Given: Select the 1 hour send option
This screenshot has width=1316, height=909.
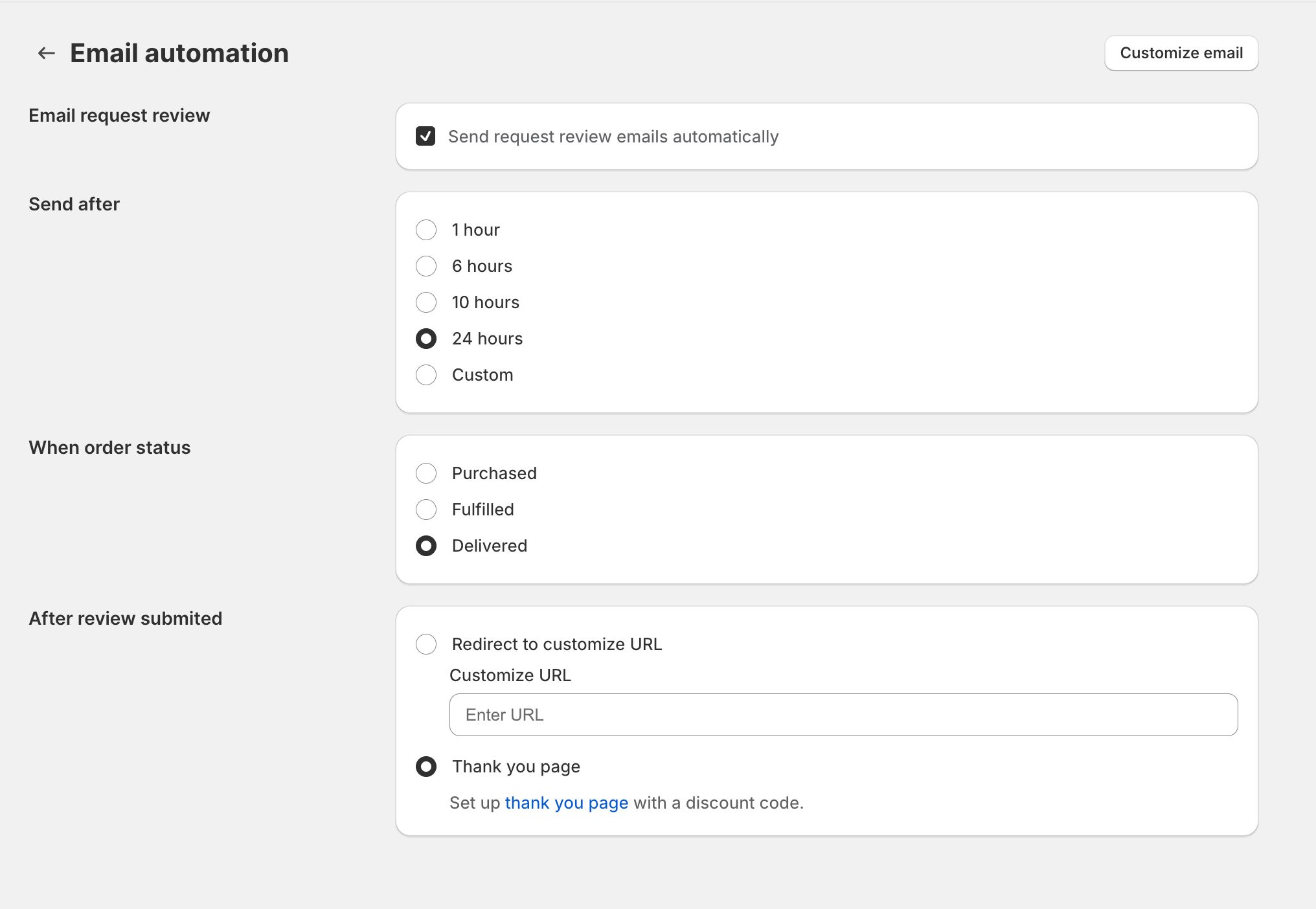Looking at the screenshot, I should click(x=426, y=230).
